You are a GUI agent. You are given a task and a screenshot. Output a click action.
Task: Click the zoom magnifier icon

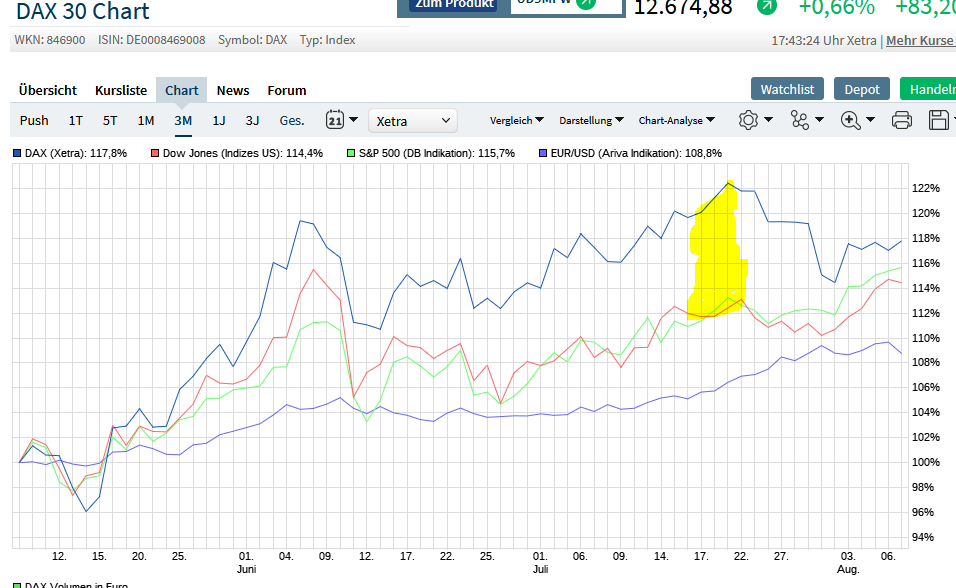(x=850, y=120)
